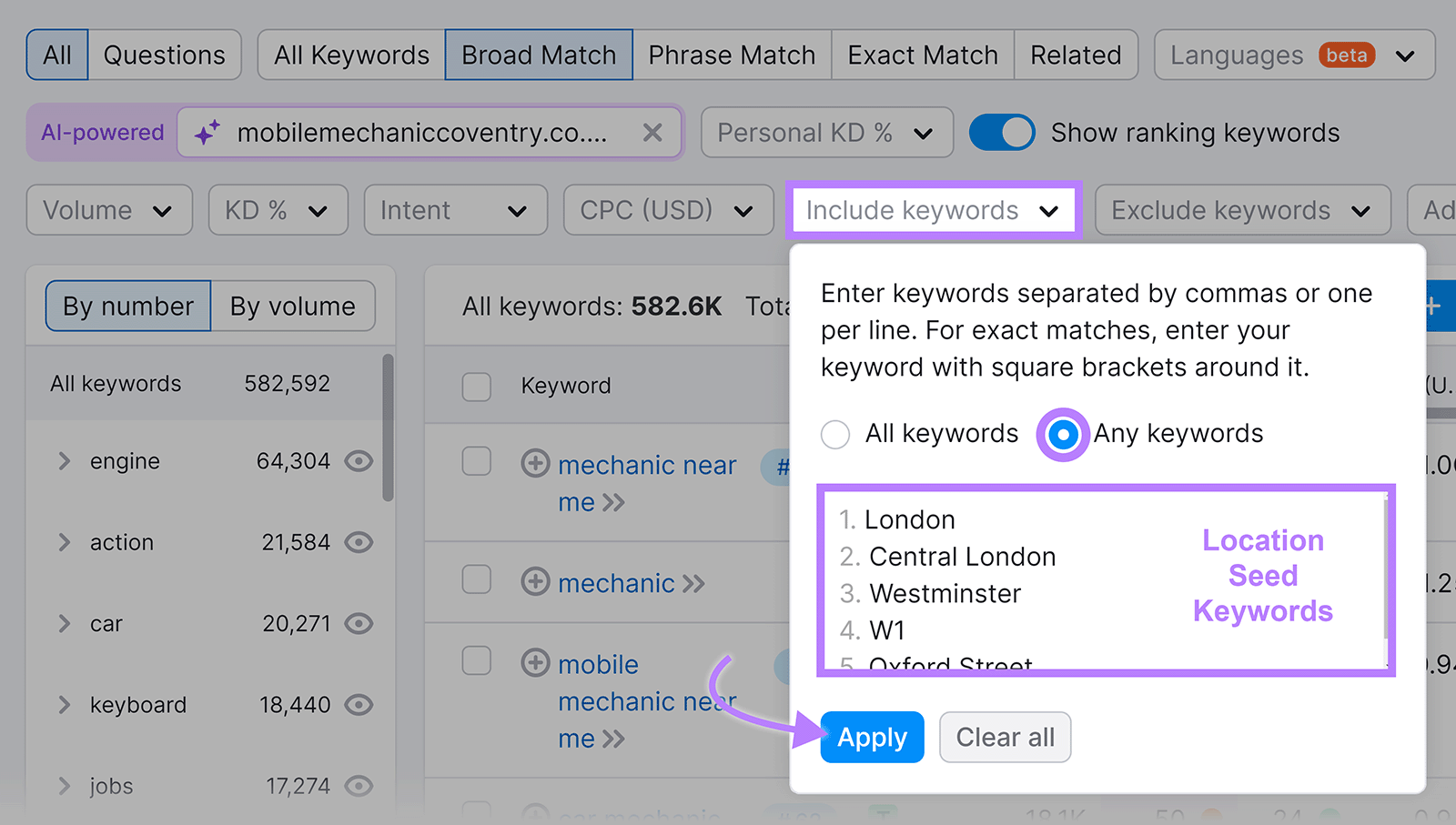
Task: Click the Clear all button
Action: pos(1005,737)
